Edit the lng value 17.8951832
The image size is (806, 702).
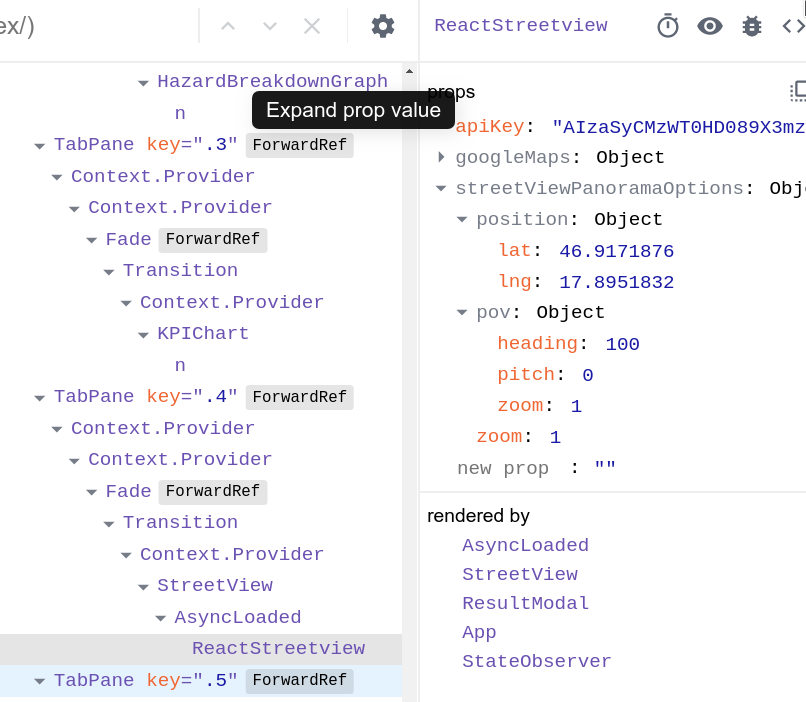[x=616, y=282]
